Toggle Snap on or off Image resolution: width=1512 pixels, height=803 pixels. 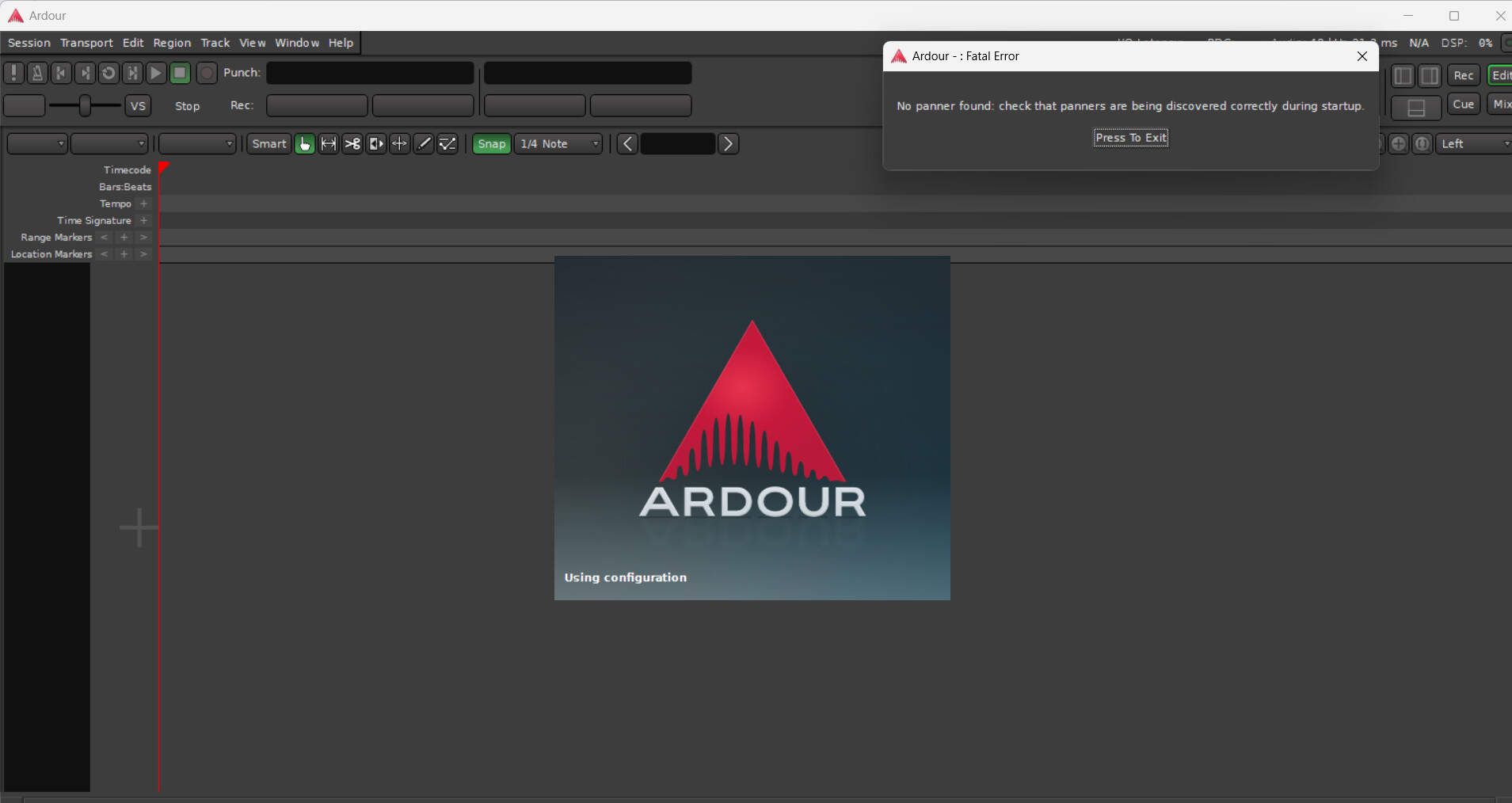pyautogui.click(x=491, y=143)
